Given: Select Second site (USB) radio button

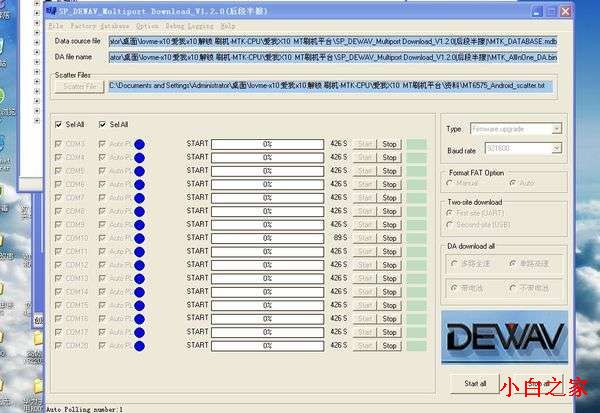Looking at the screenshot, I should [450, 225].
